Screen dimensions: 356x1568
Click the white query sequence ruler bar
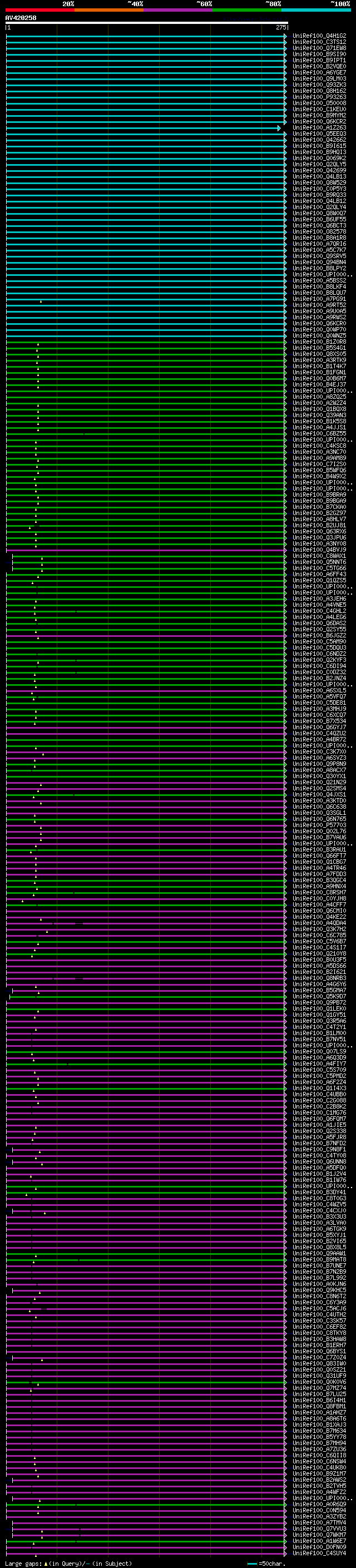pos(147,22)
